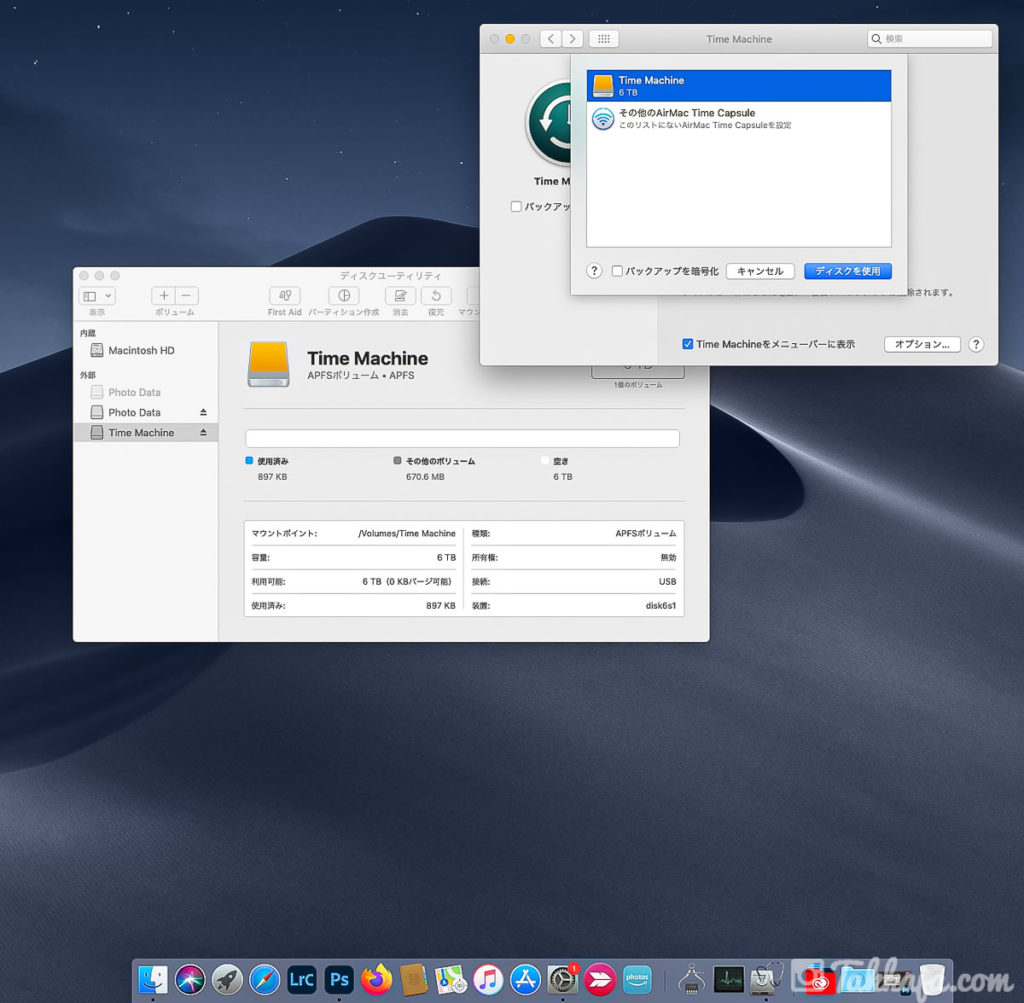Open Photoshop from the Dock
Image resolution: width=1024 pixels, height=1003 pixels.
(339, 978)
